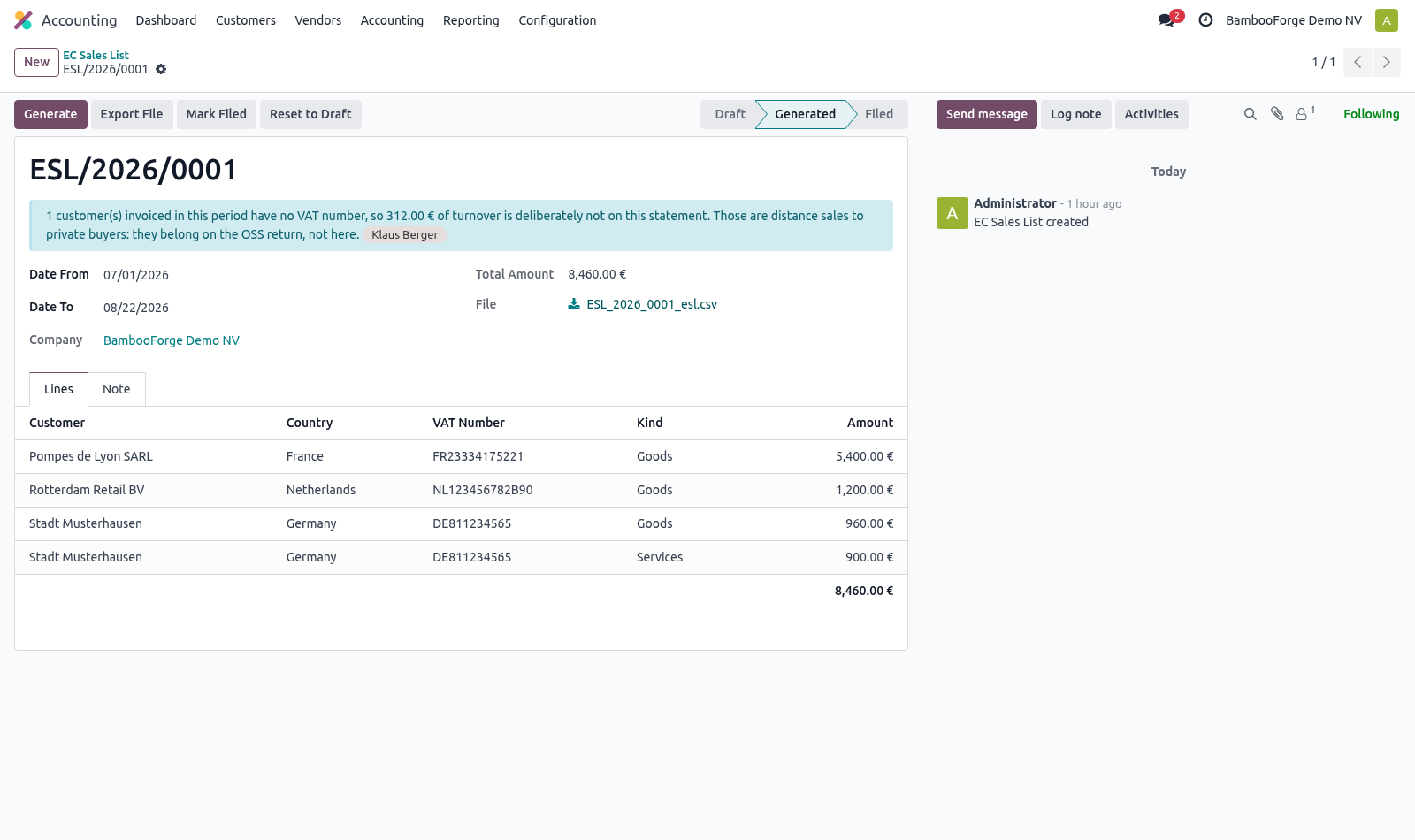Click the Log note button
The height and width of the screenshot is (840, 1415).
tap(1076, 114)
